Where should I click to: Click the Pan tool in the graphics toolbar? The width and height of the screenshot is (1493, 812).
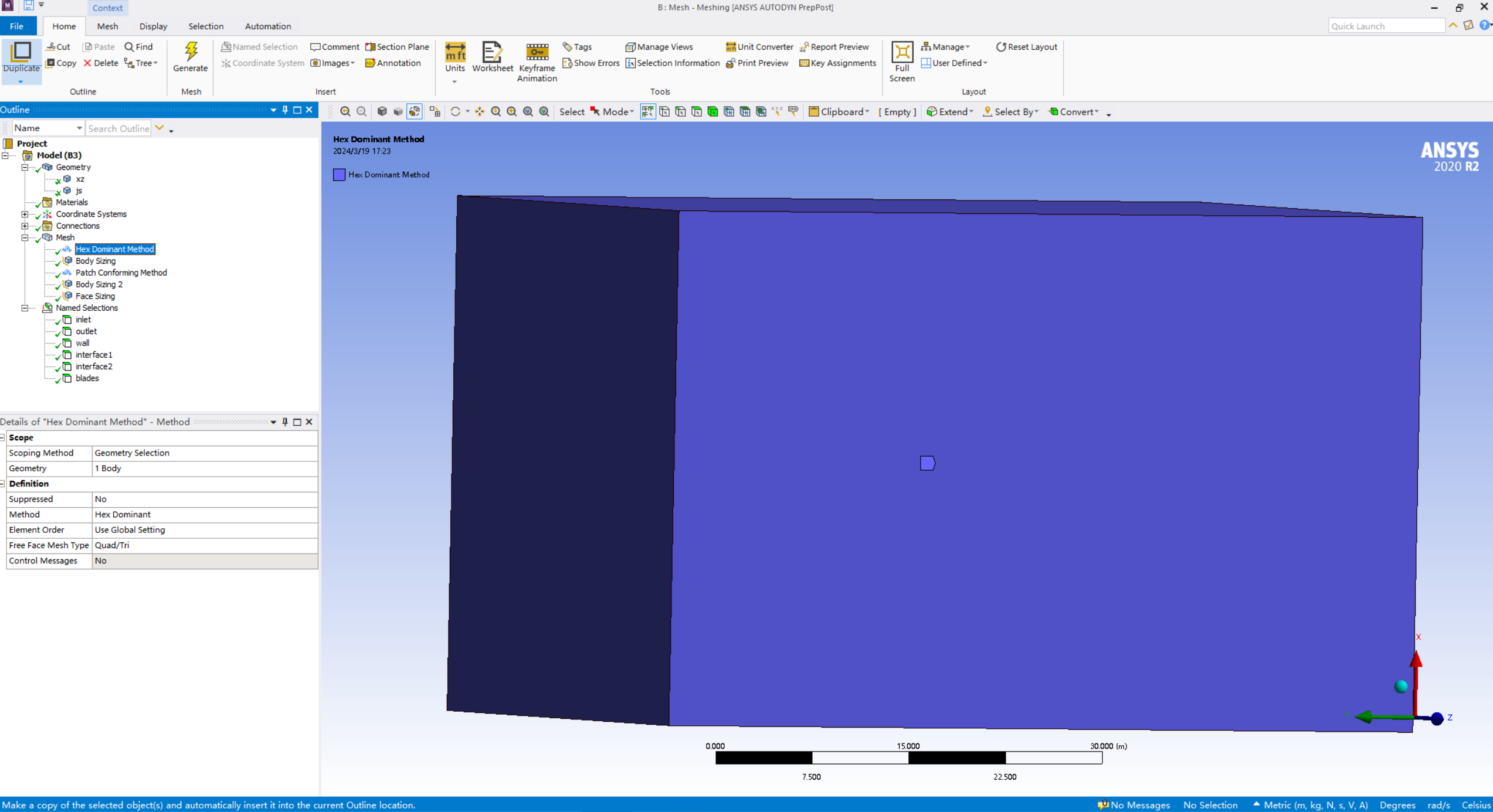point(480,111)
